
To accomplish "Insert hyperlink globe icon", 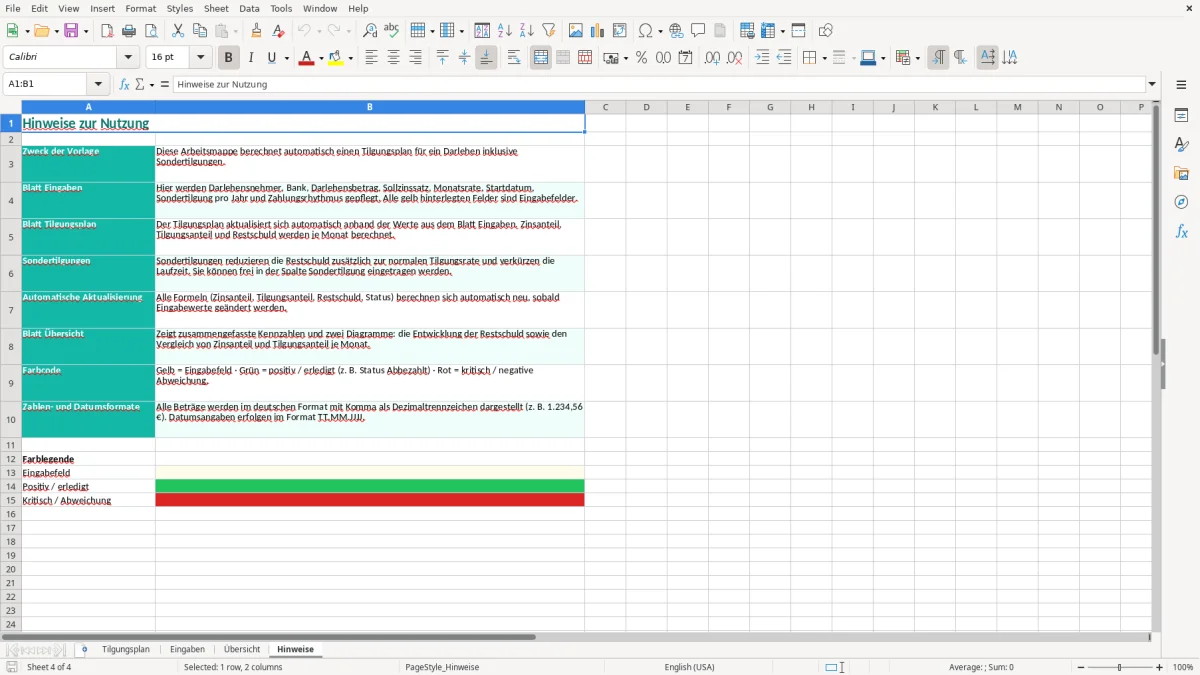I will [676, 31].
